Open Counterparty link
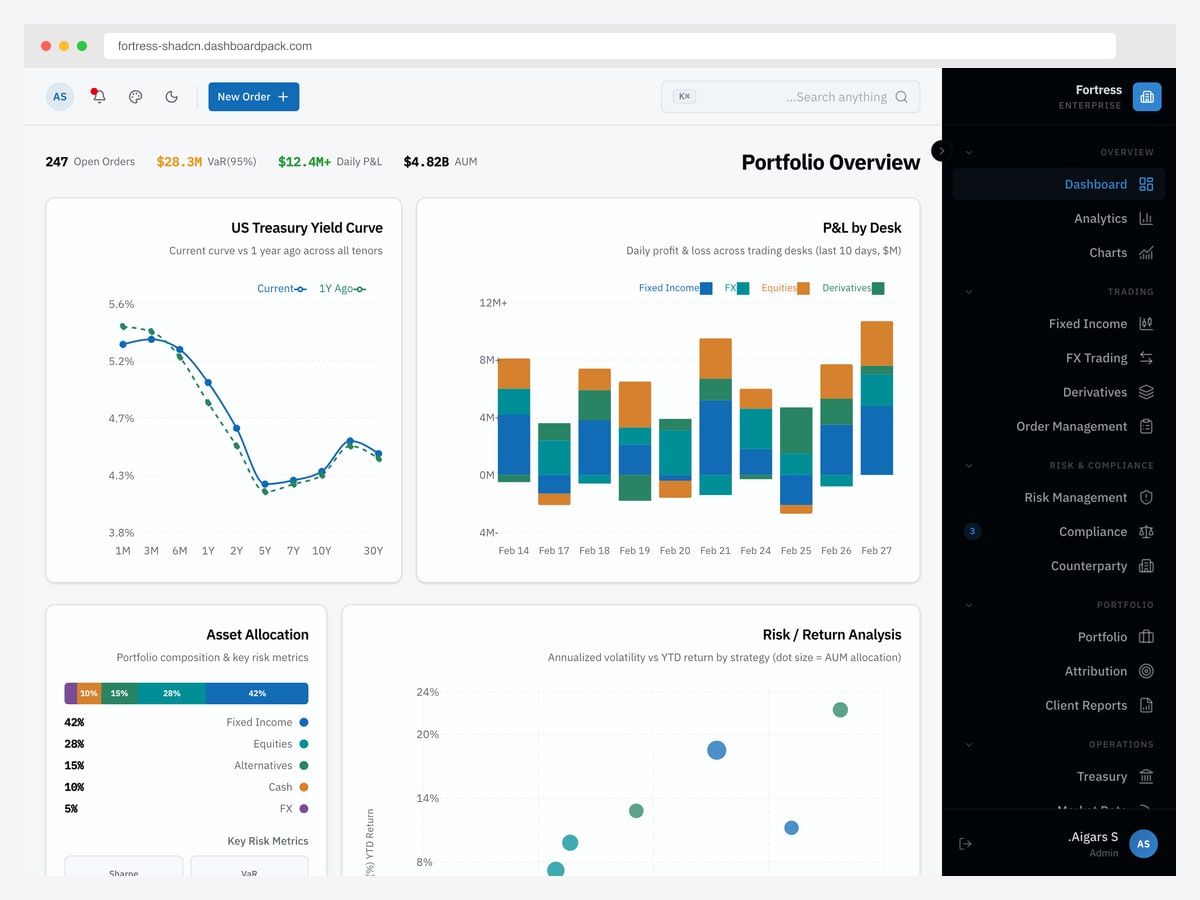 [1059, 566]
